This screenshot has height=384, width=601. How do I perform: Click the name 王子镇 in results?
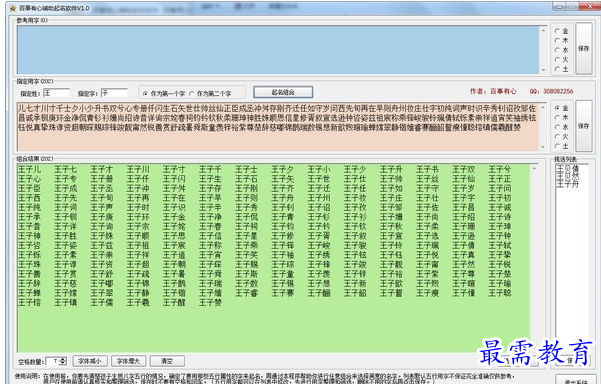pyautogui.click(x=66, y=302)
